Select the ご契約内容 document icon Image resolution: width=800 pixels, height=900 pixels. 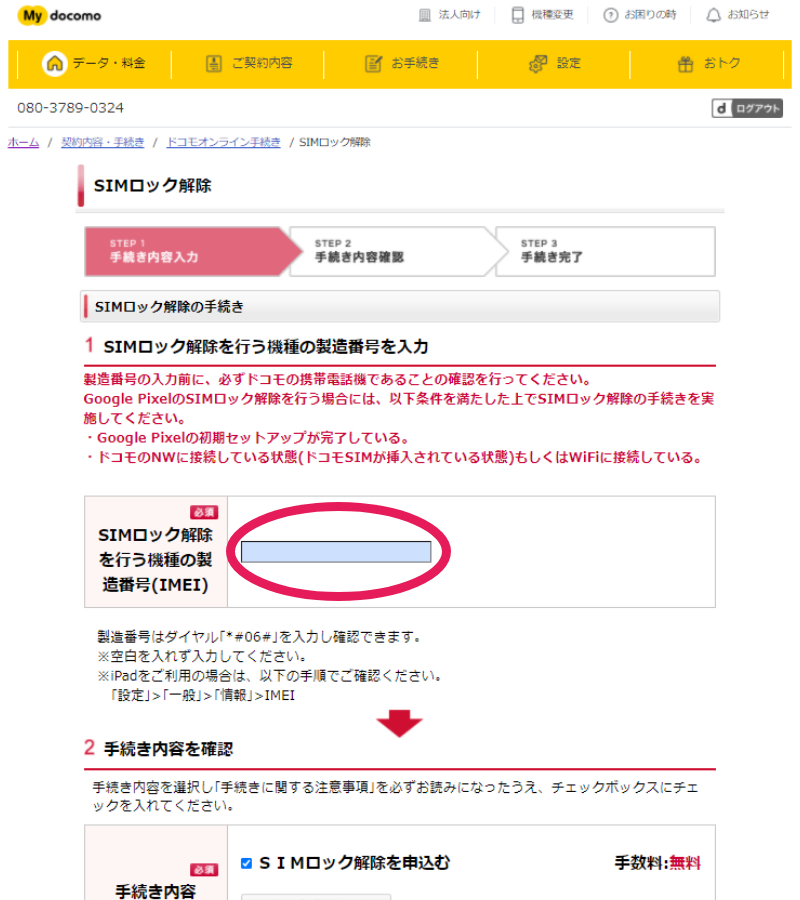coord(214,63)
